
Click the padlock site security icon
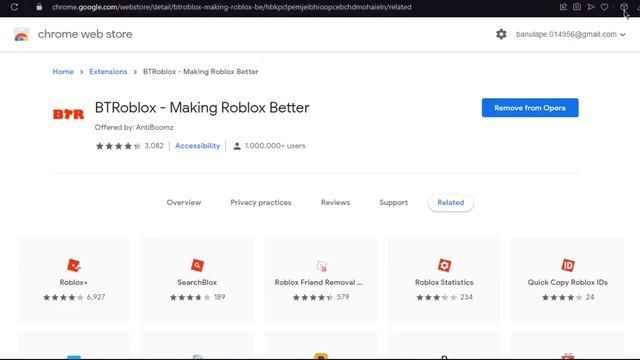(x=39, y=7)
